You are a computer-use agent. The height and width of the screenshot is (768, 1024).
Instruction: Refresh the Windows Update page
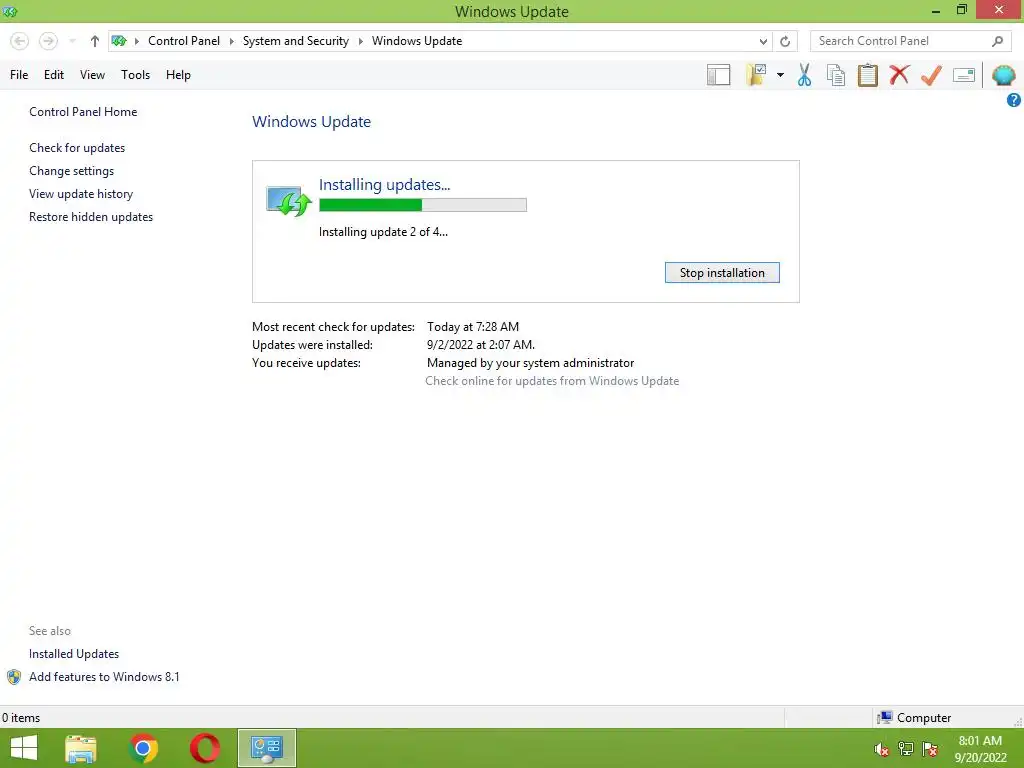(785, 41)
